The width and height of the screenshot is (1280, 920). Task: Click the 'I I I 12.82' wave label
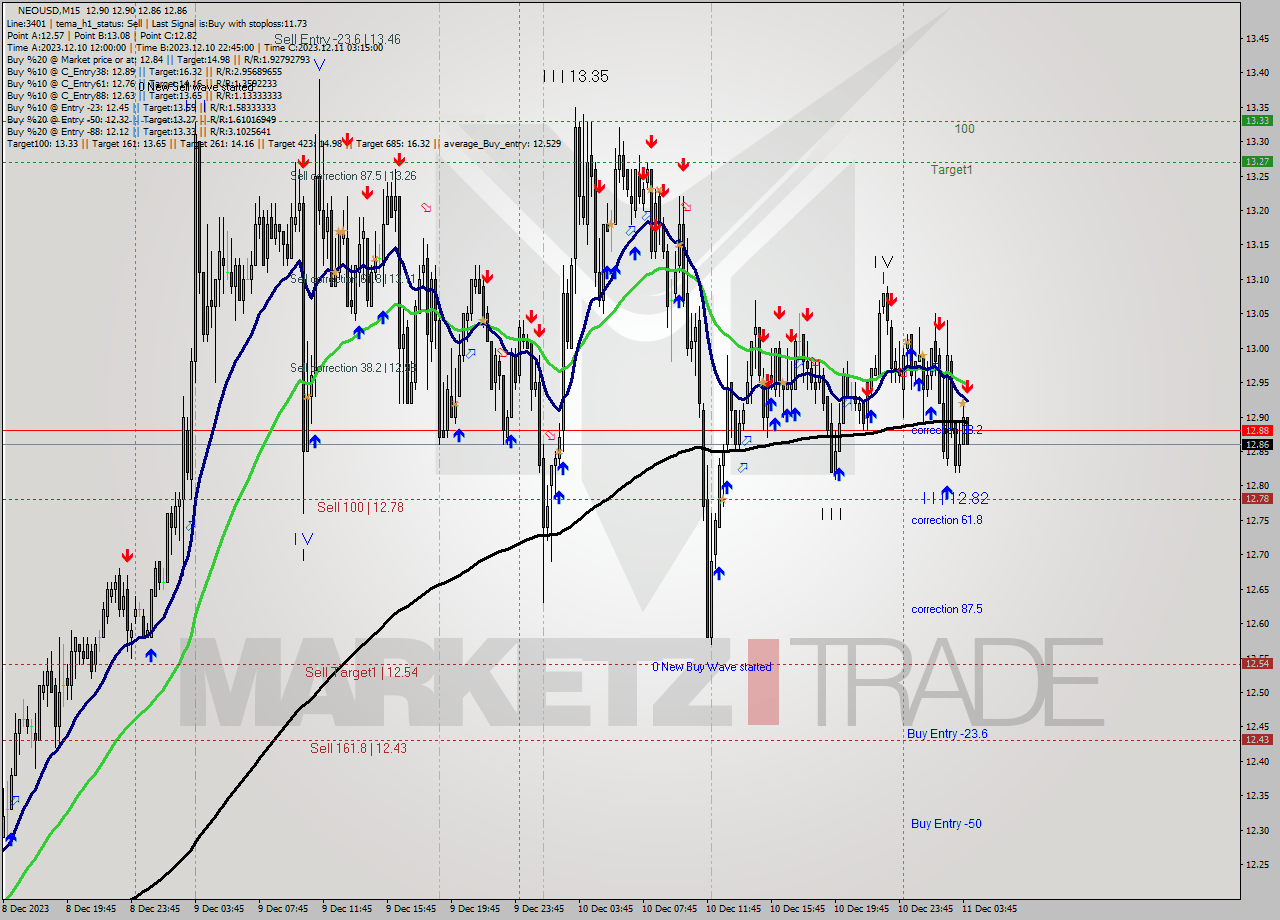pyautogui.click(x=955, y=498)
